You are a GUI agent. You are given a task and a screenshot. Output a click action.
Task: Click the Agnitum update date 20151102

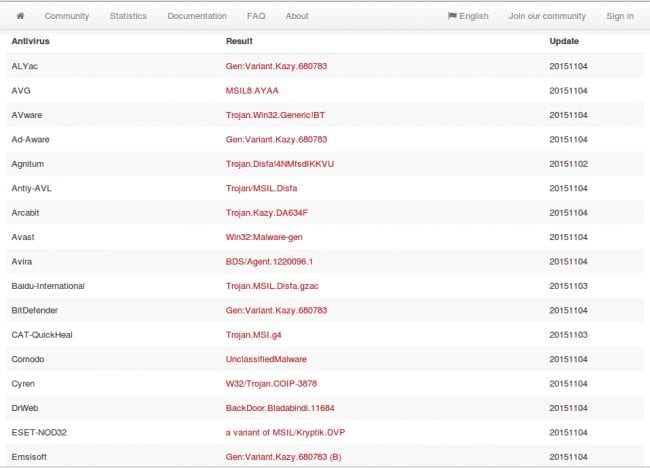pos(568,164)
